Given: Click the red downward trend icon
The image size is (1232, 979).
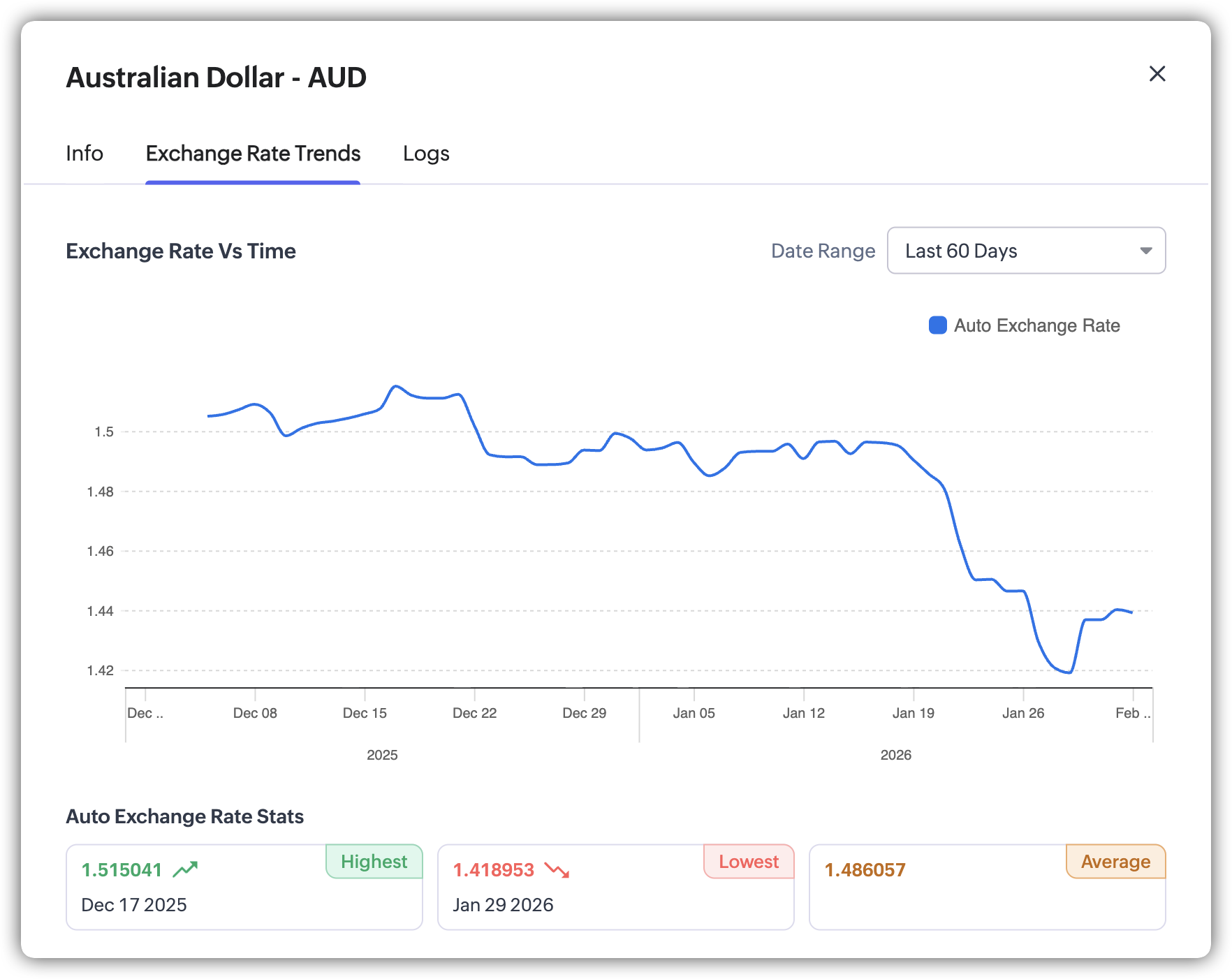Looking at the screenshot, I should tap(557, 870).
